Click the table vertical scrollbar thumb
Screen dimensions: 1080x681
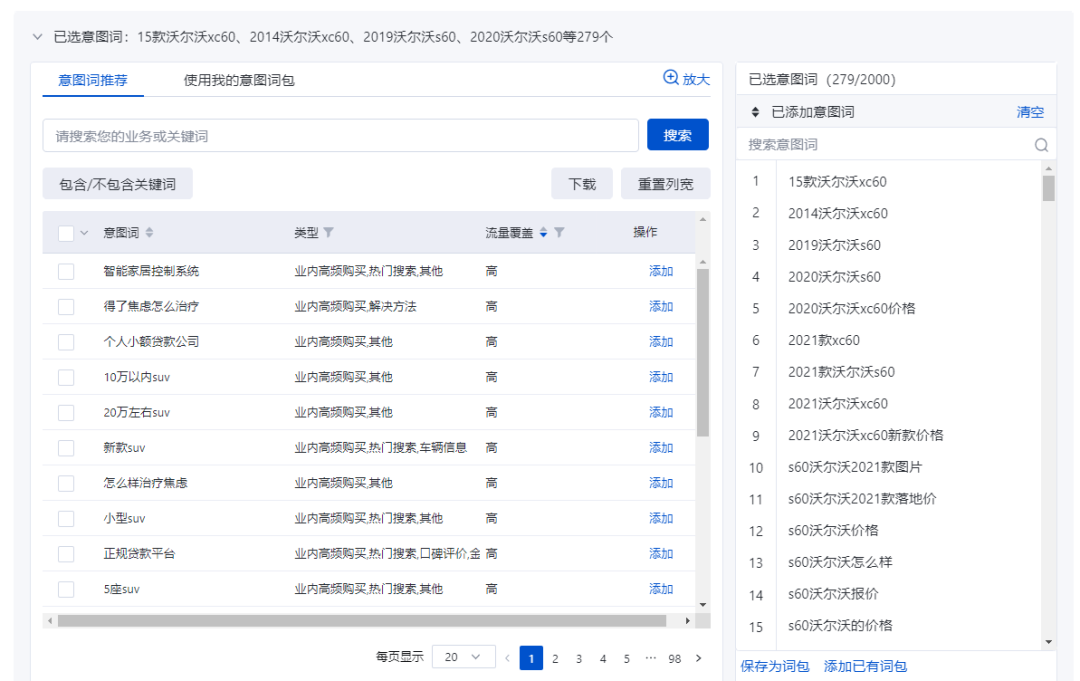point(703,353)
